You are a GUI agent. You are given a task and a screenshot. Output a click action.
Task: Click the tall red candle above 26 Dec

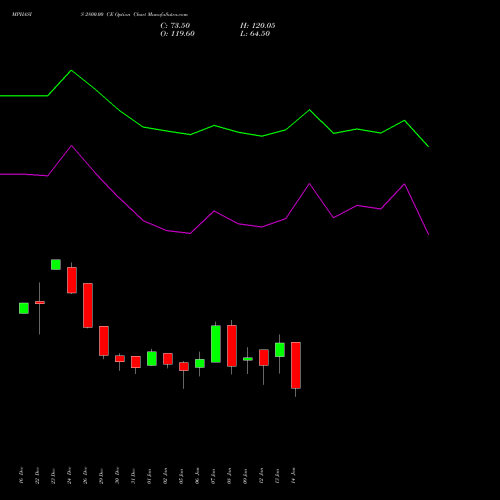88,305
